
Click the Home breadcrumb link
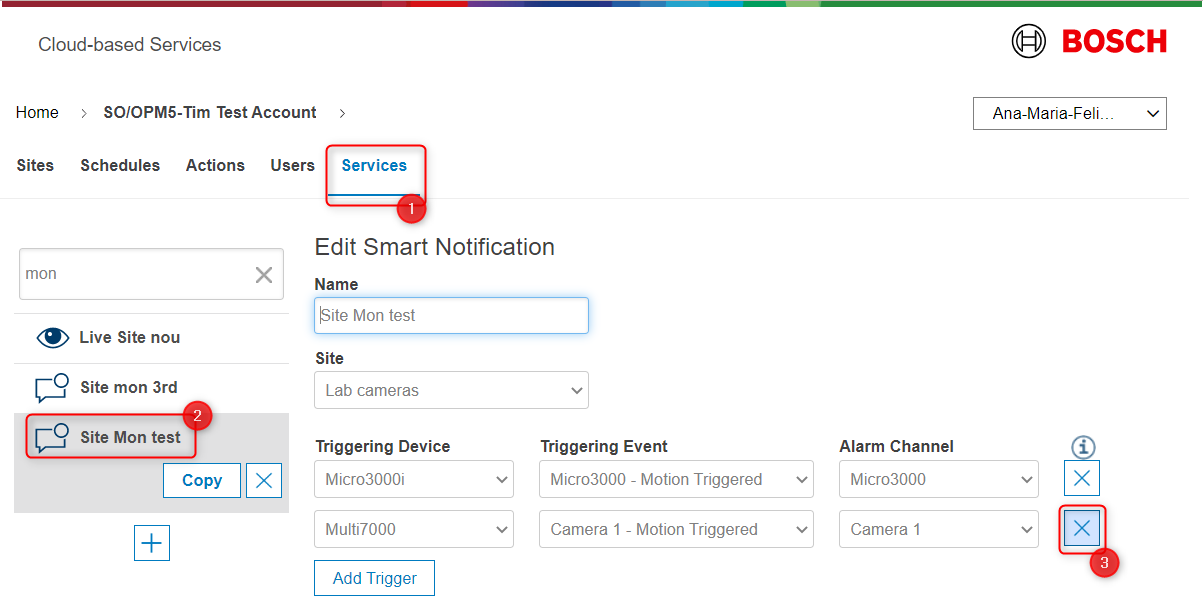pyautogui.click(x=37, y=113)
